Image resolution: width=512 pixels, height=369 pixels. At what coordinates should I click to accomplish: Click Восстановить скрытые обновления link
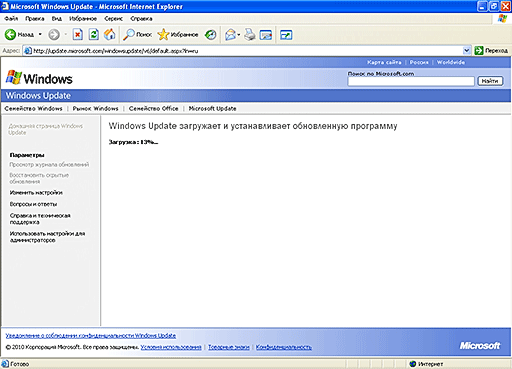click(39, 178)
